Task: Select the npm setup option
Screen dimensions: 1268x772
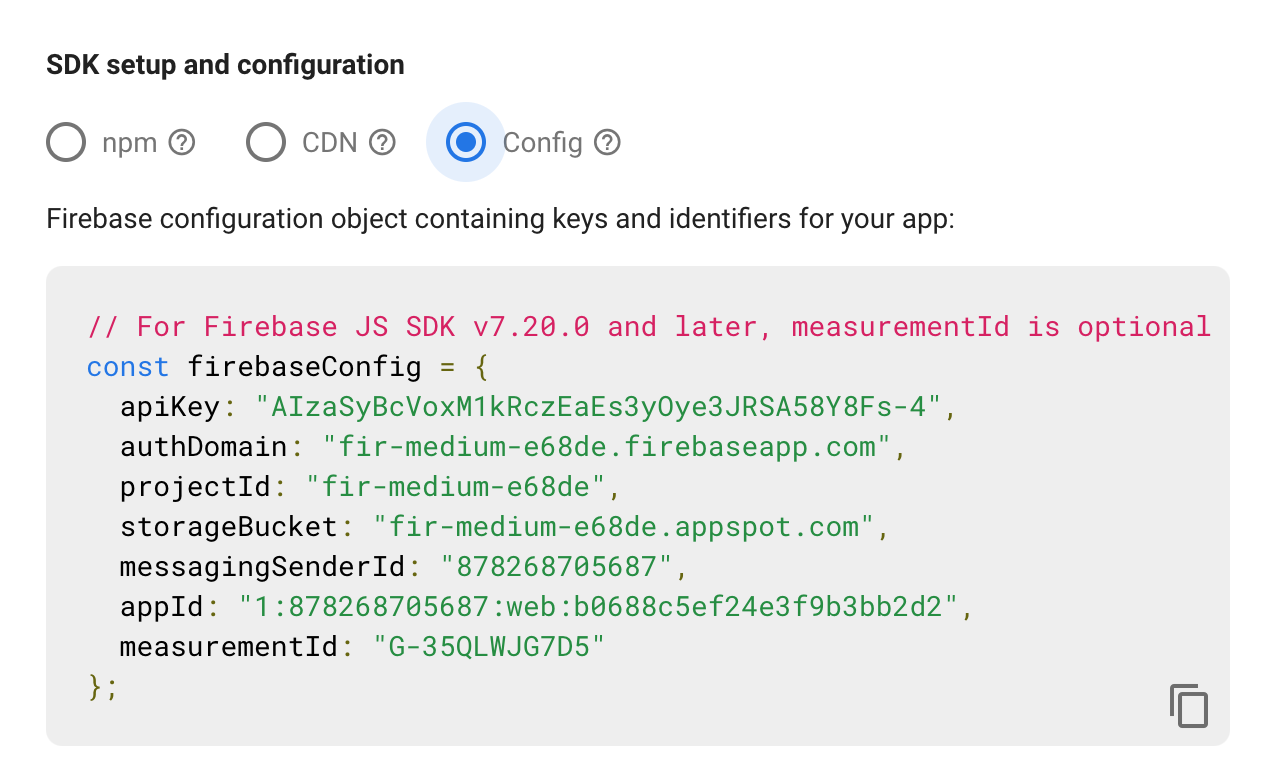Action: (x=66, y=142)
